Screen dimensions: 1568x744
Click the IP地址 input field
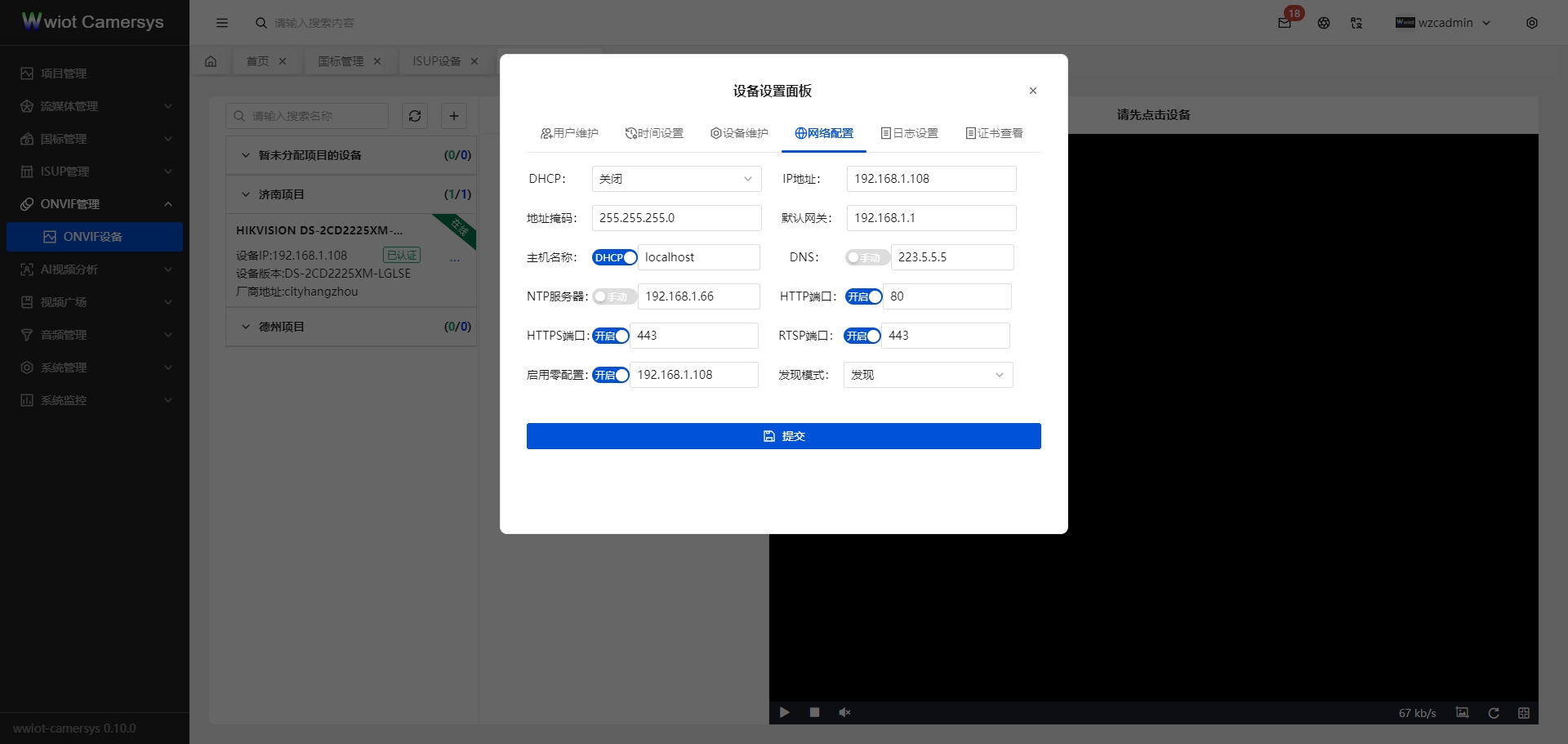tap(931, 178)
